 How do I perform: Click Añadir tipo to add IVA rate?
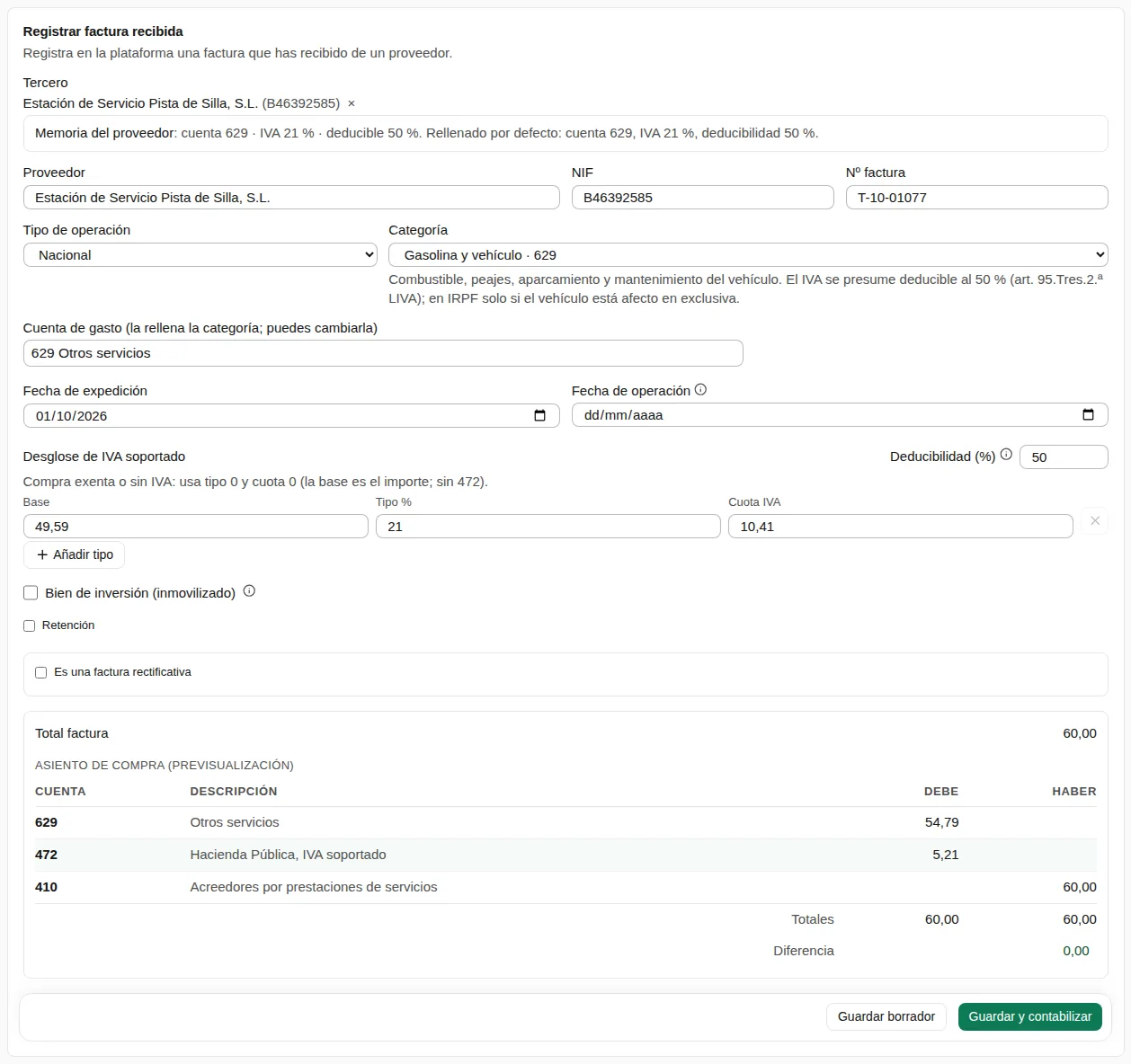click(x=75, y=554)
